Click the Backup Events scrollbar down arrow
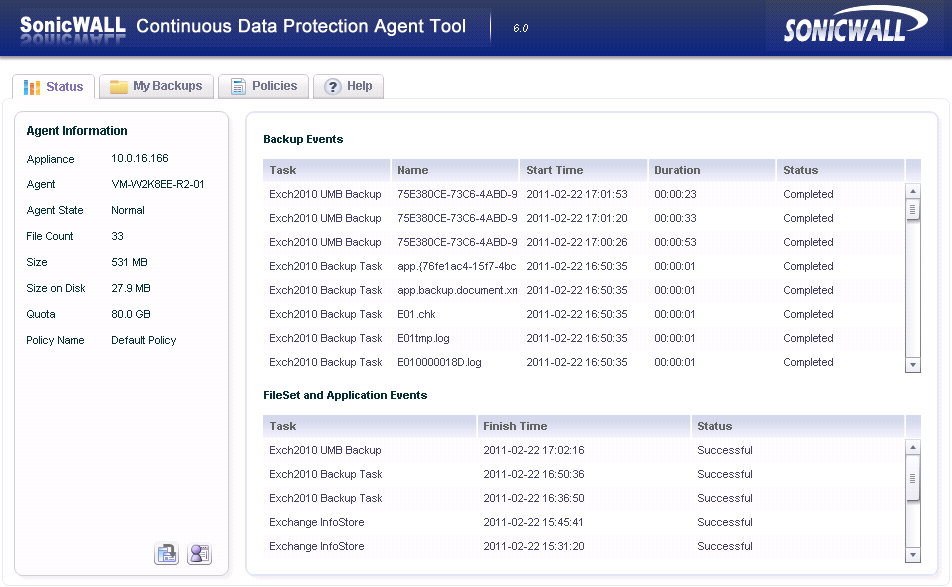This screenshot has width=952, height=587. 913,365
